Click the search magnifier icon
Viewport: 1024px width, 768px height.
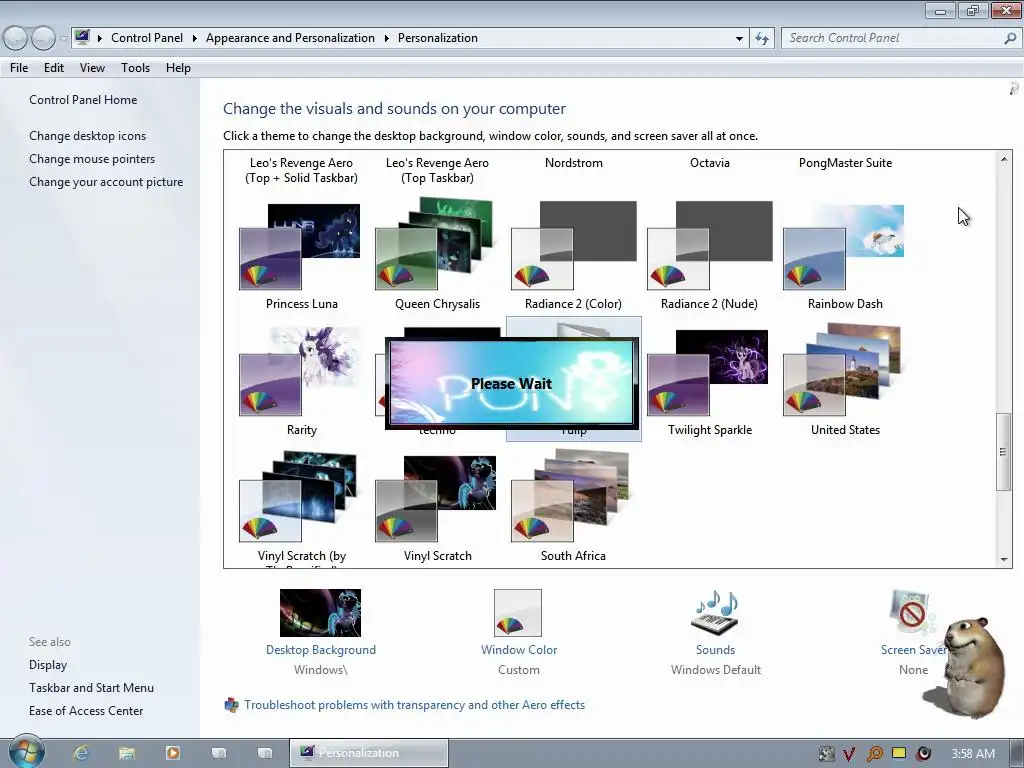pyautogui.click(x=1010, y=39)
